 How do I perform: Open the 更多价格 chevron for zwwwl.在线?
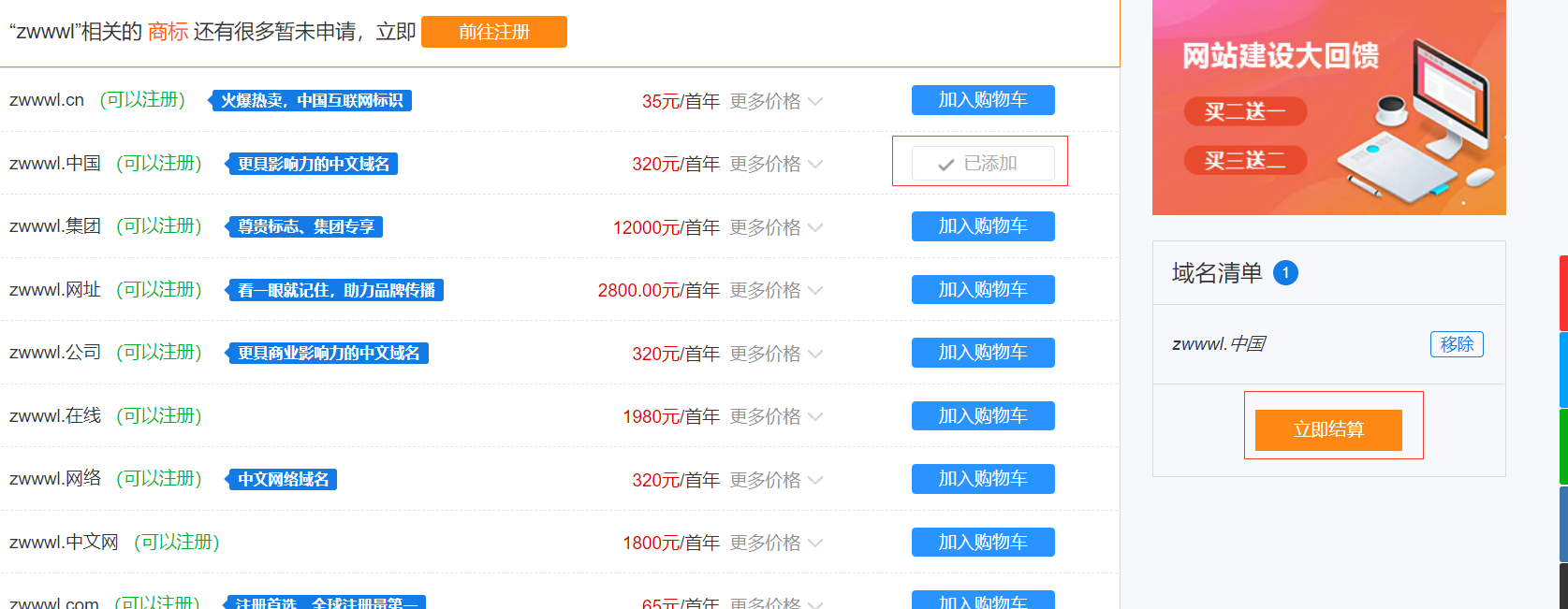(x=815, y=416)
